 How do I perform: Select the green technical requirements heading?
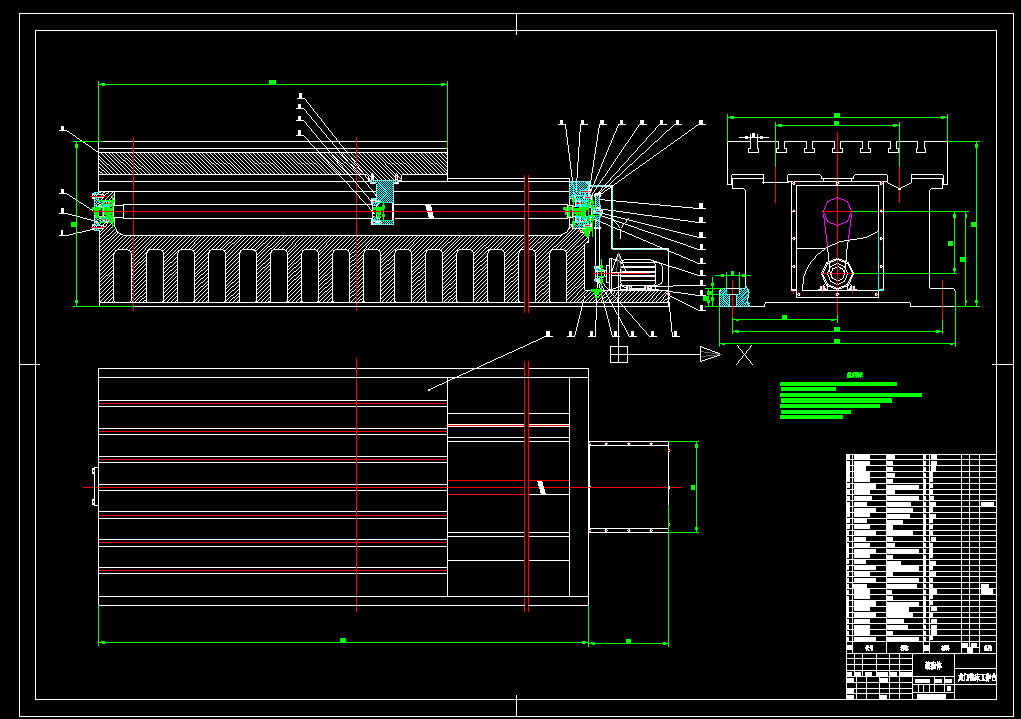[854, 374]
